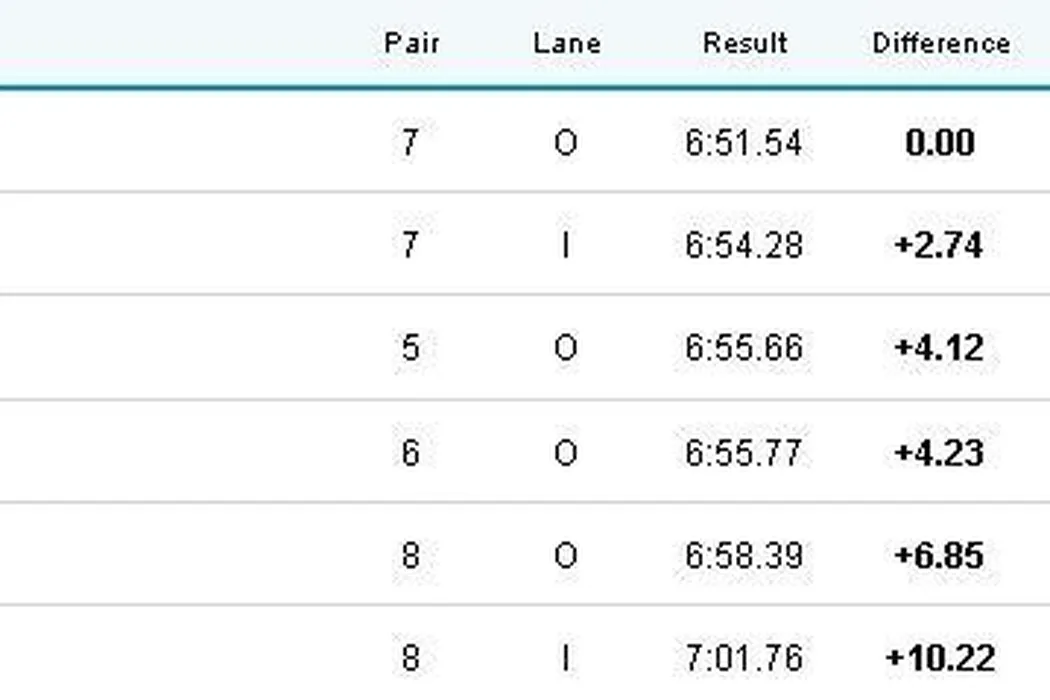Select the 6:58.39 result cell

(x=743, y=555)
